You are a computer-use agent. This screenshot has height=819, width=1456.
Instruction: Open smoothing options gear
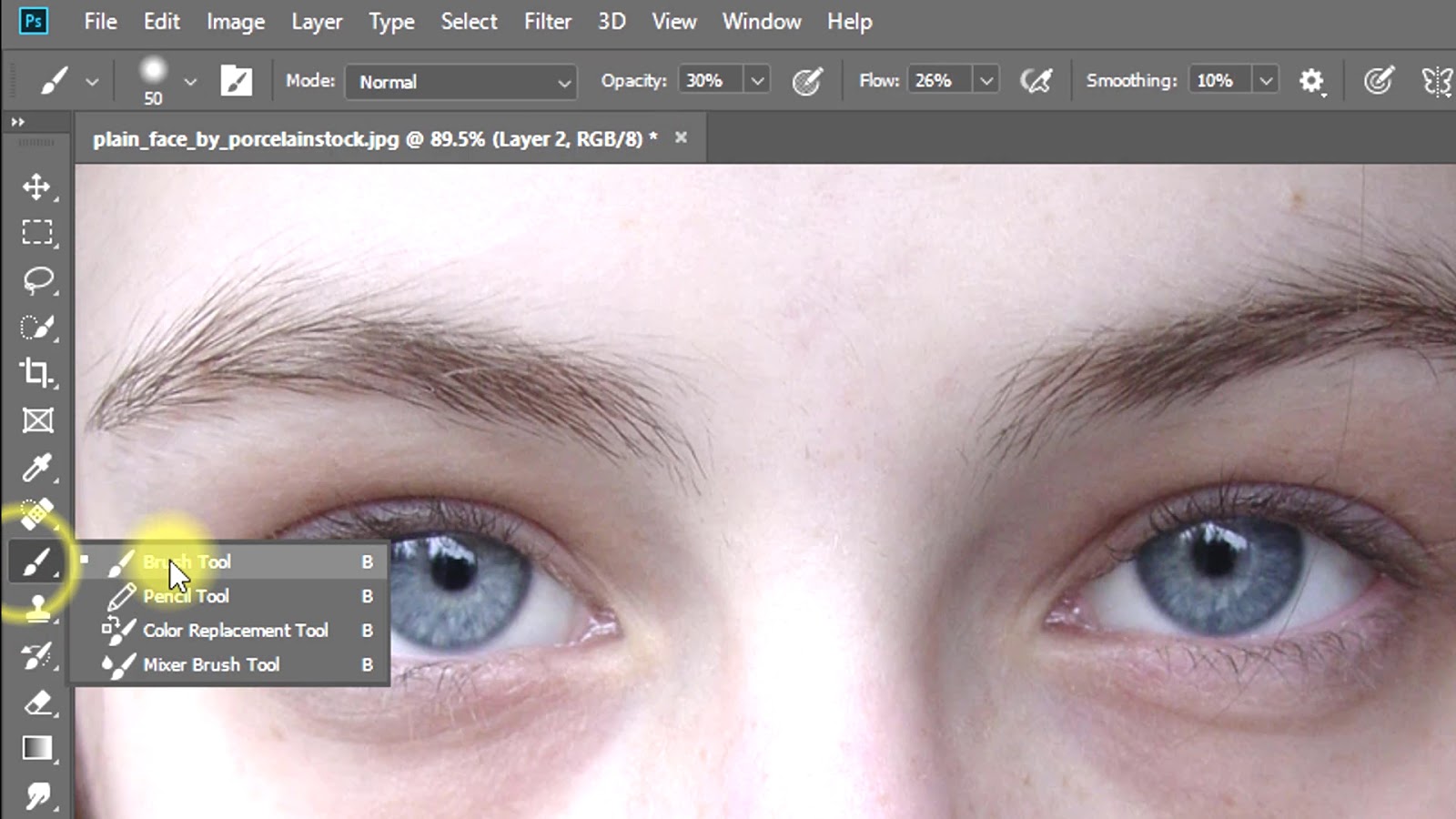pyautogui.click(x=1310, y=81)
